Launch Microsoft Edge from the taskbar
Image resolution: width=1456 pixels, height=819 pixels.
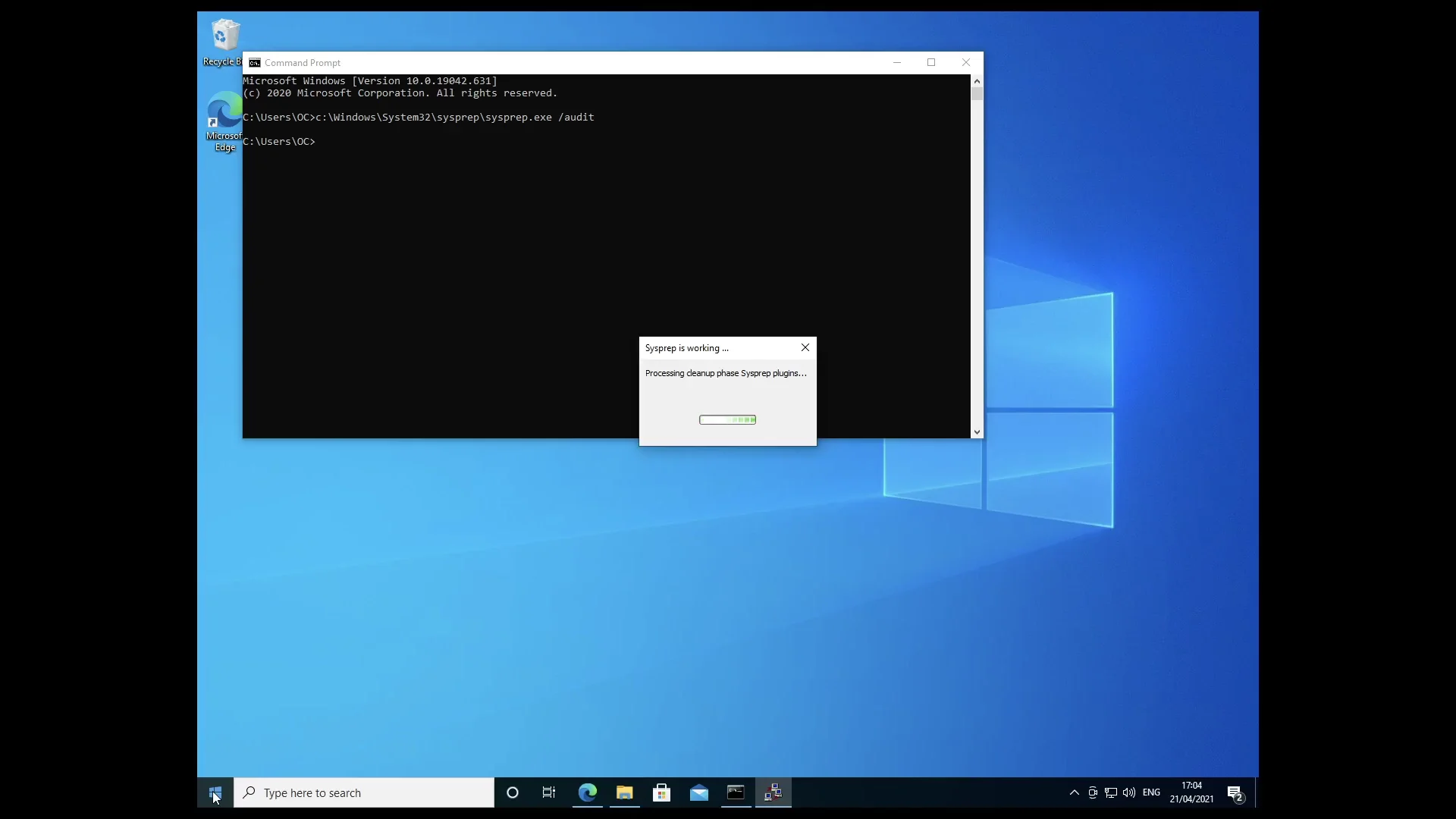(x=588, y=792)
